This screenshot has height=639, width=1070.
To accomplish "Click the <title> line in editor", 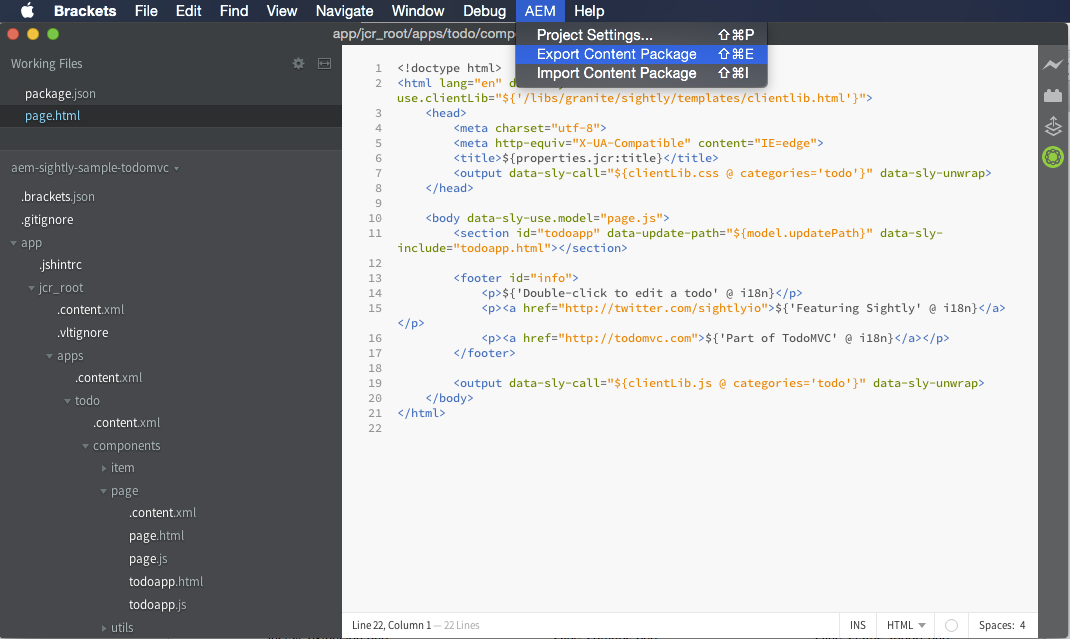I will click(585, 158).
